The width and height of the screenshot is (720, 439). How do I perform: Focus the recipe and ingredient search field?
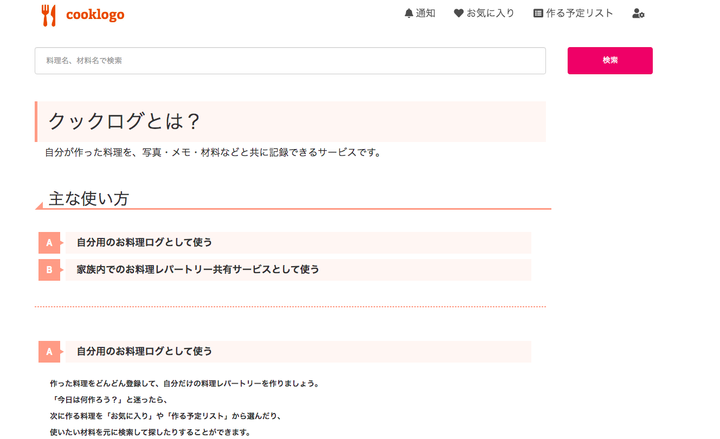point(290,61)
